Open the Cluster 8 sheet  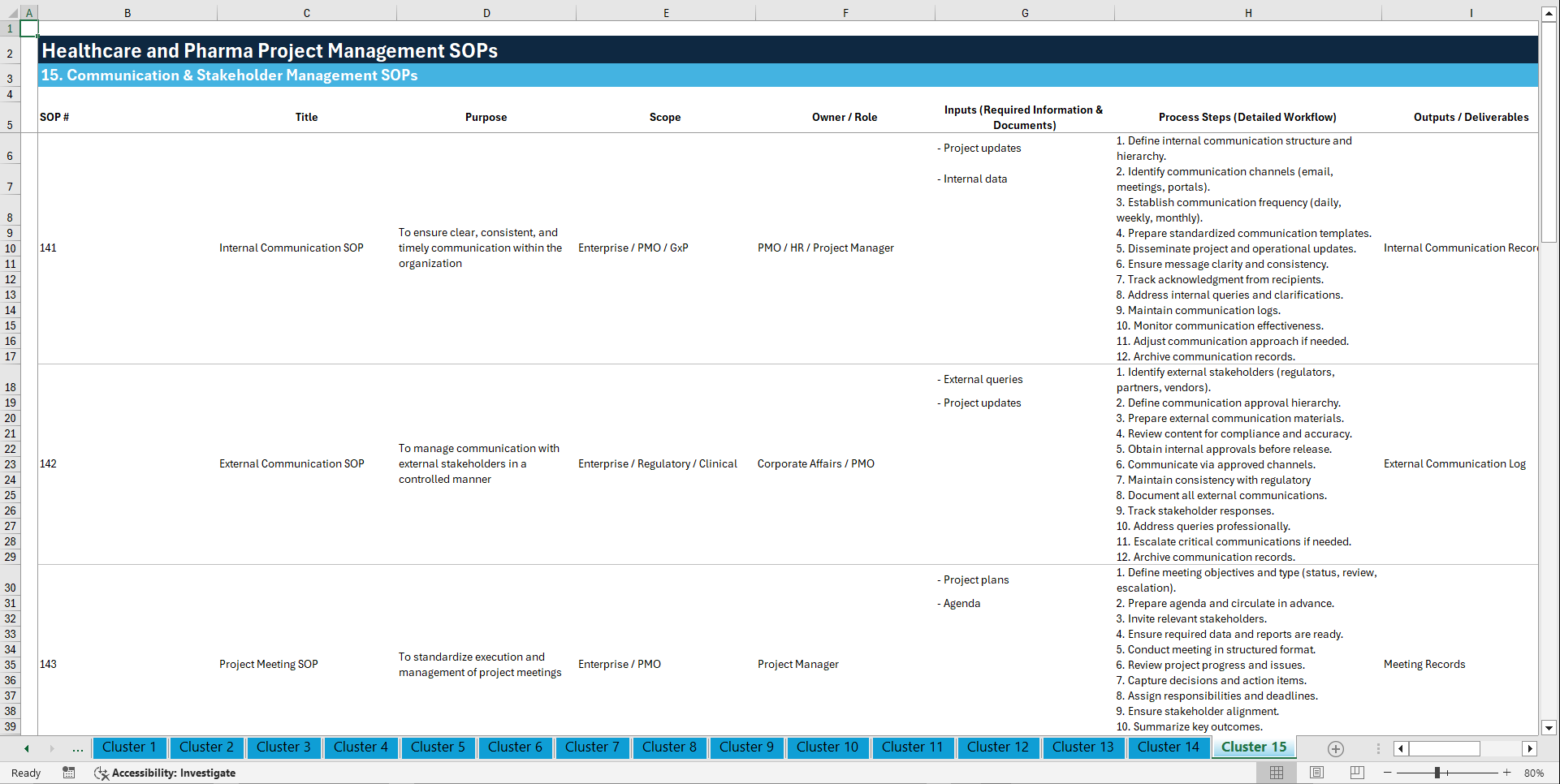tap(669, 747)
